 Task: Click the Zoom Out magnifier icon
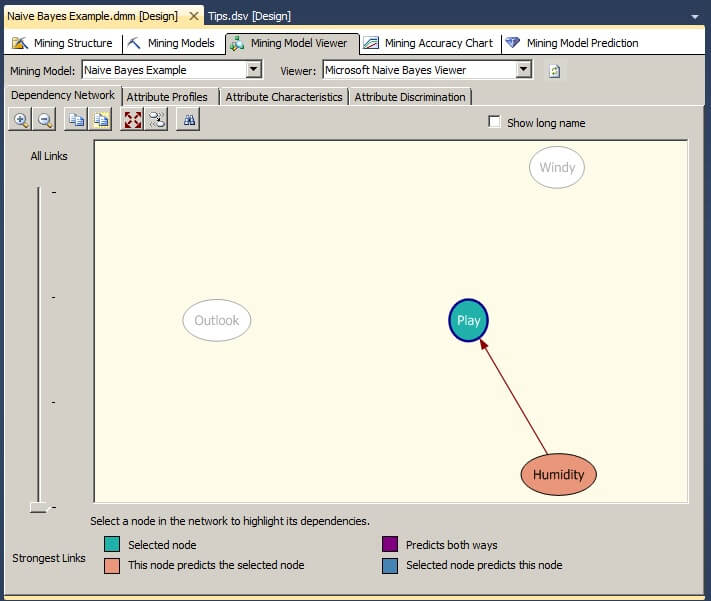44,120
